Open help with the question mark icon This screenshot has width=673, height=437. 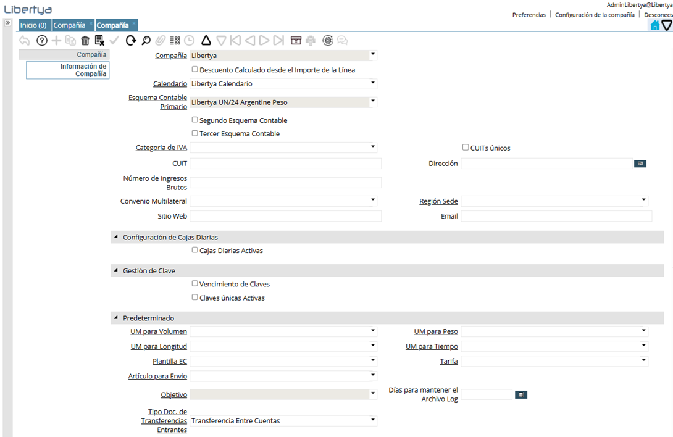pyautogui.click(x=42, y=41)
